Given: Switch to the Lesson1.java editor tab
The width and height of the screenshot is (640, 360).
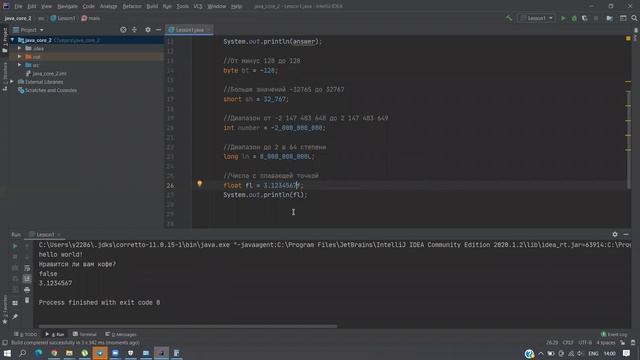Looking at the screenshot, I should pyautogui.click(x=189, y=30).
